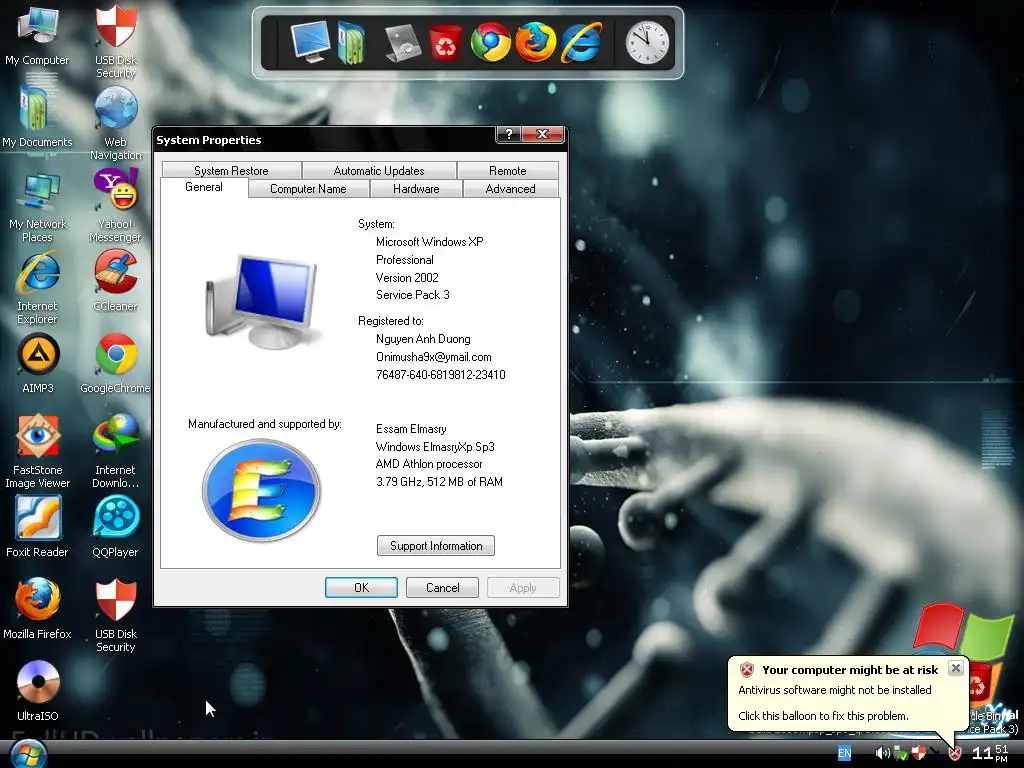Open the Start menu orb
This screenshot has width=1024, height=768.
28,754
